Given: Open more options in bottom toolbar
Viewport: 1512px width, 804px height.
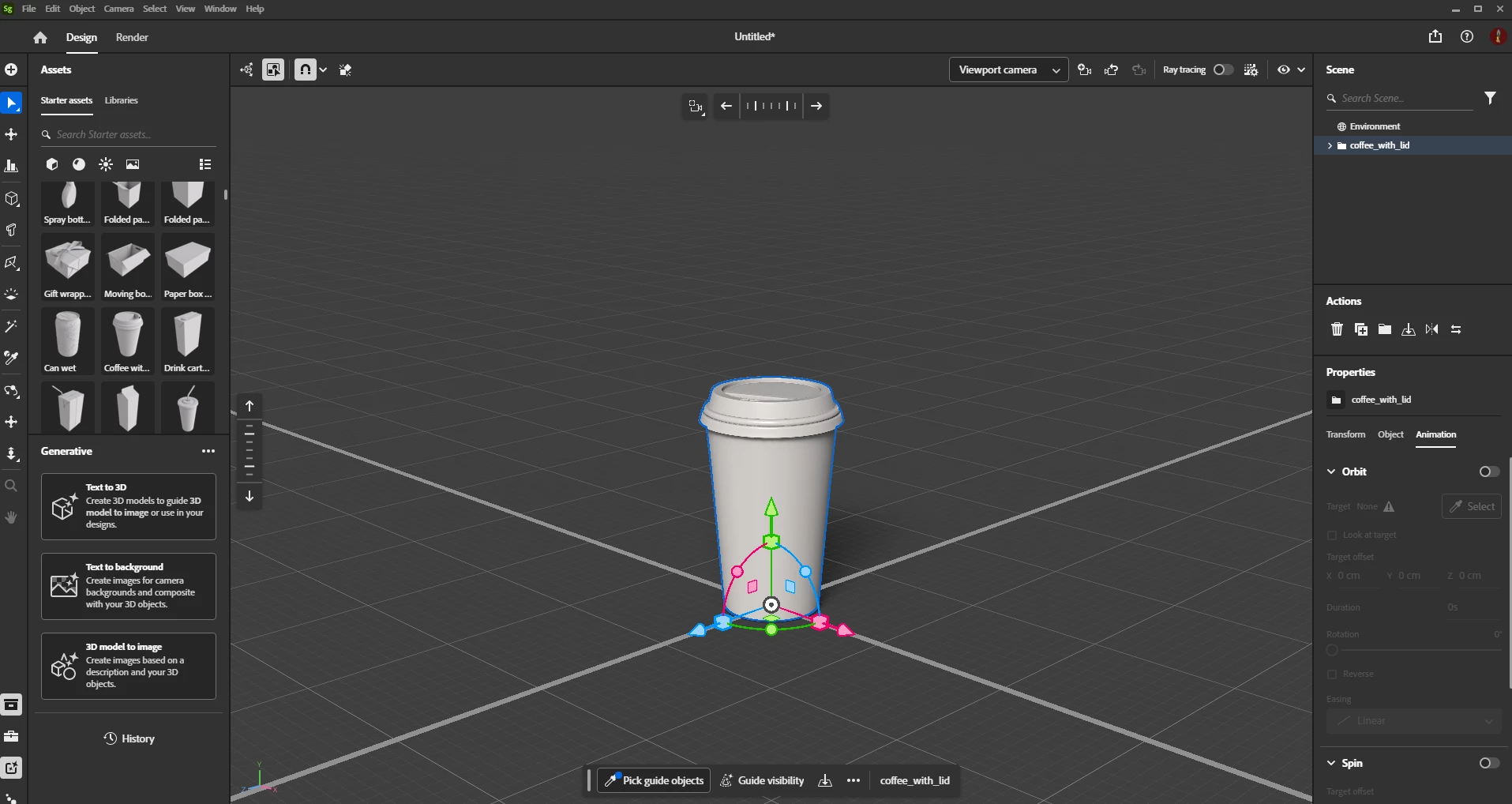Looking at the screenshot, I should 854,780.
